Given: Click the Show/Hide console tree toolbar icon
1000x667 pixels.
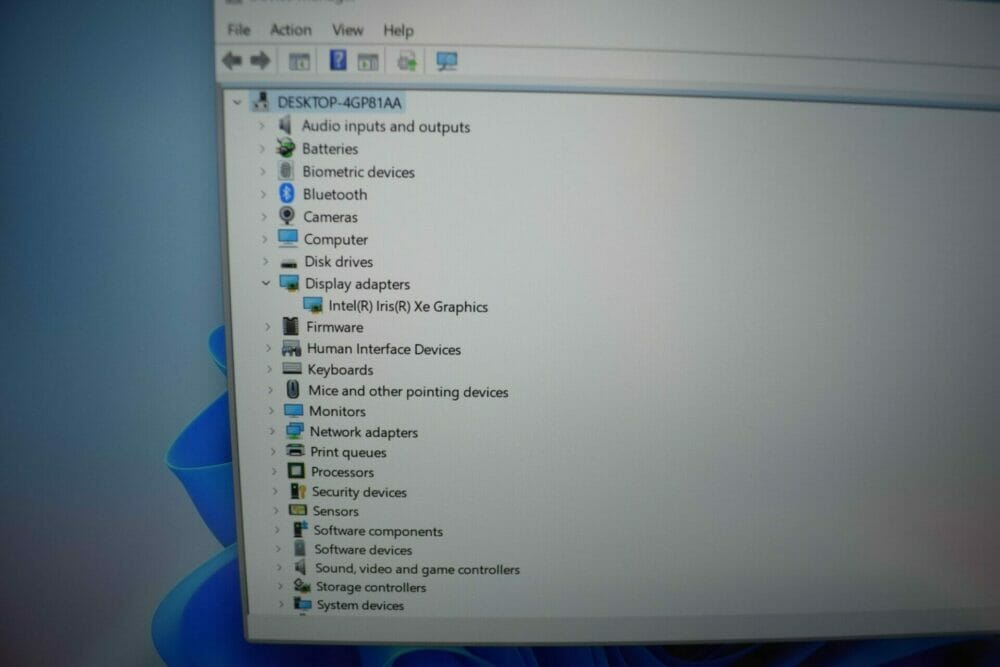Looking at the screenshot, I should (299, 62).
